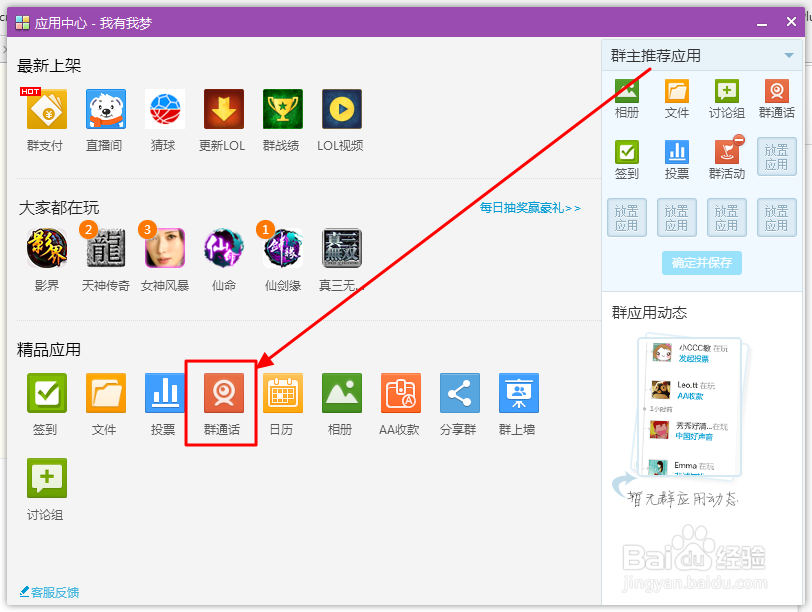Open 签到 in 精品应用 section
The image size is (812, 612).
pyautogui.click(x=47, y=392)
